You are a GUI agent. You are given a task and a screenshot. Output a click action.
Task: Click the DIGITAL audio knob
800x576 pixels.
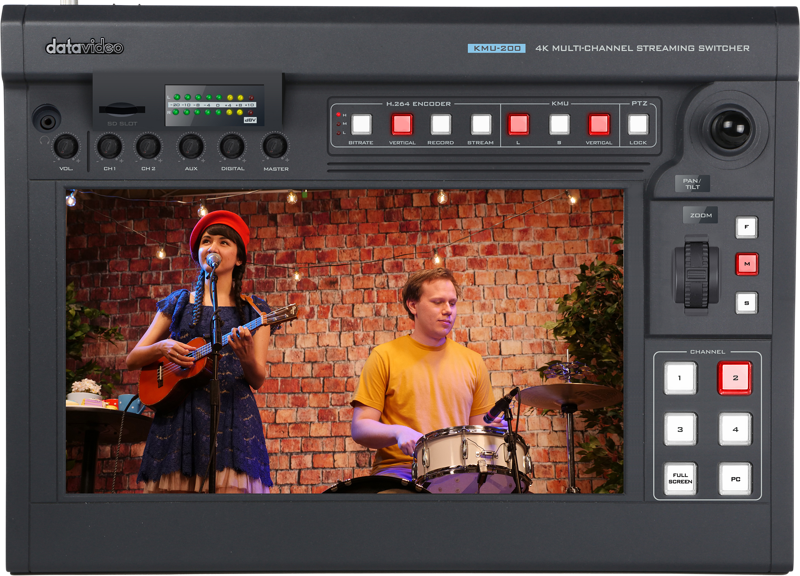[x=232, y=147]
